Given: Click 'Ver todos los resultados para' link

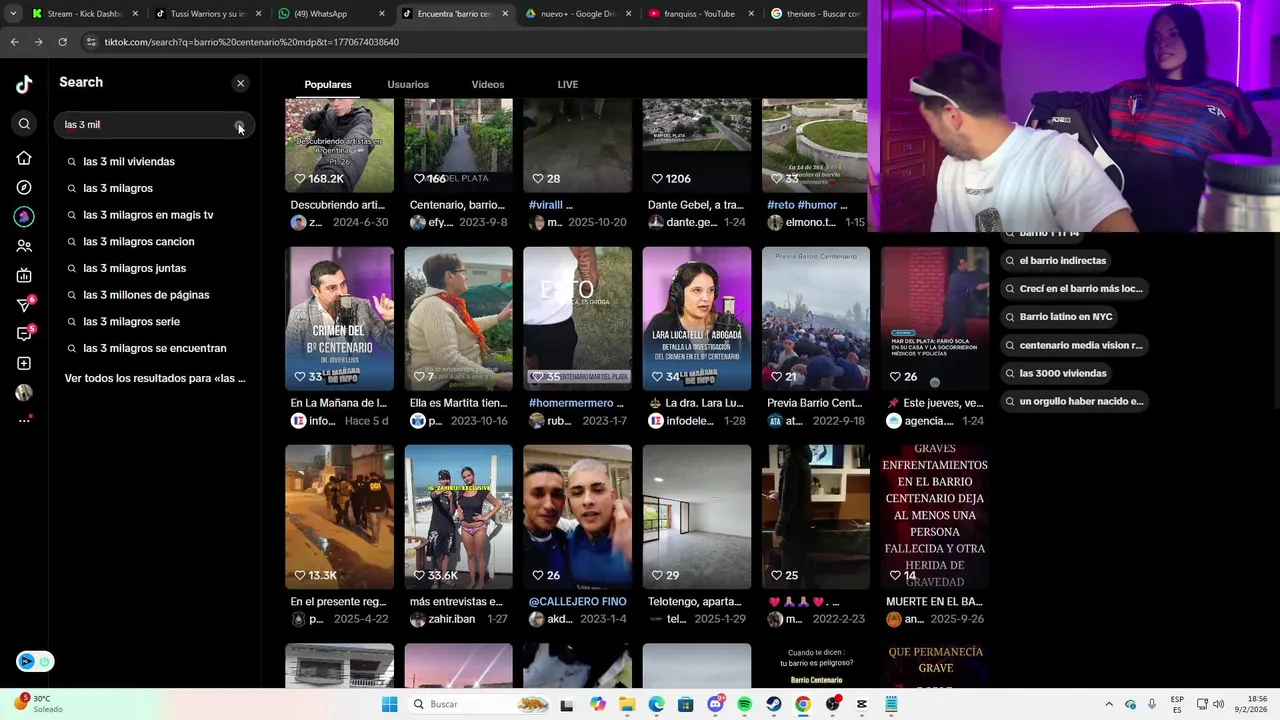Looking at the screenshot, I should (x=155, y=378).
